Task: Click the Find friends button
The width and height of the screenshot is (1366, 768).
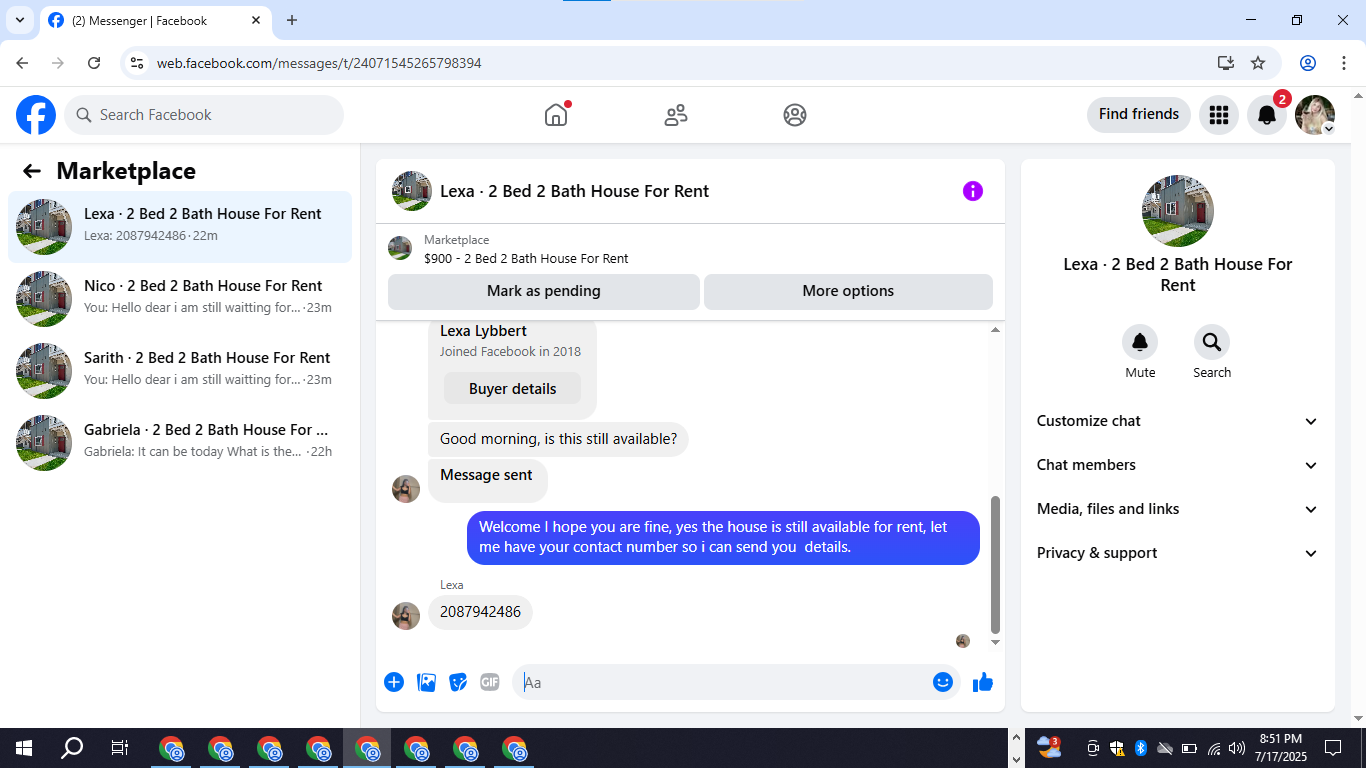Action: [1139, 115]
